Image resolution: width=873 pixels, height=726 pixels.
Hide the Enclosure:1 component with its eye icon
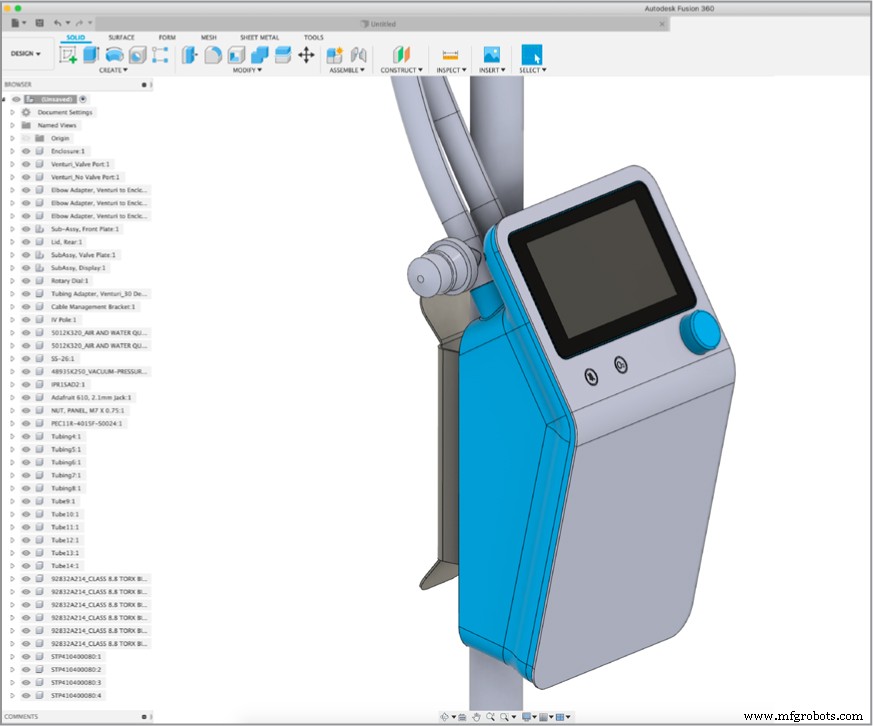(x=25, y=151)
